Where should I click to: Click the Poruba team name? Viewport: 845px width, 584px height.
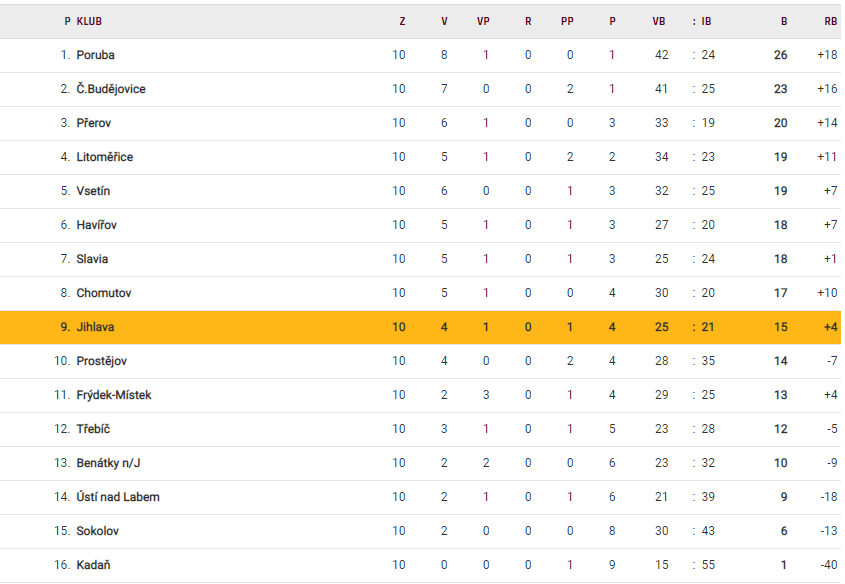(95, 55)
